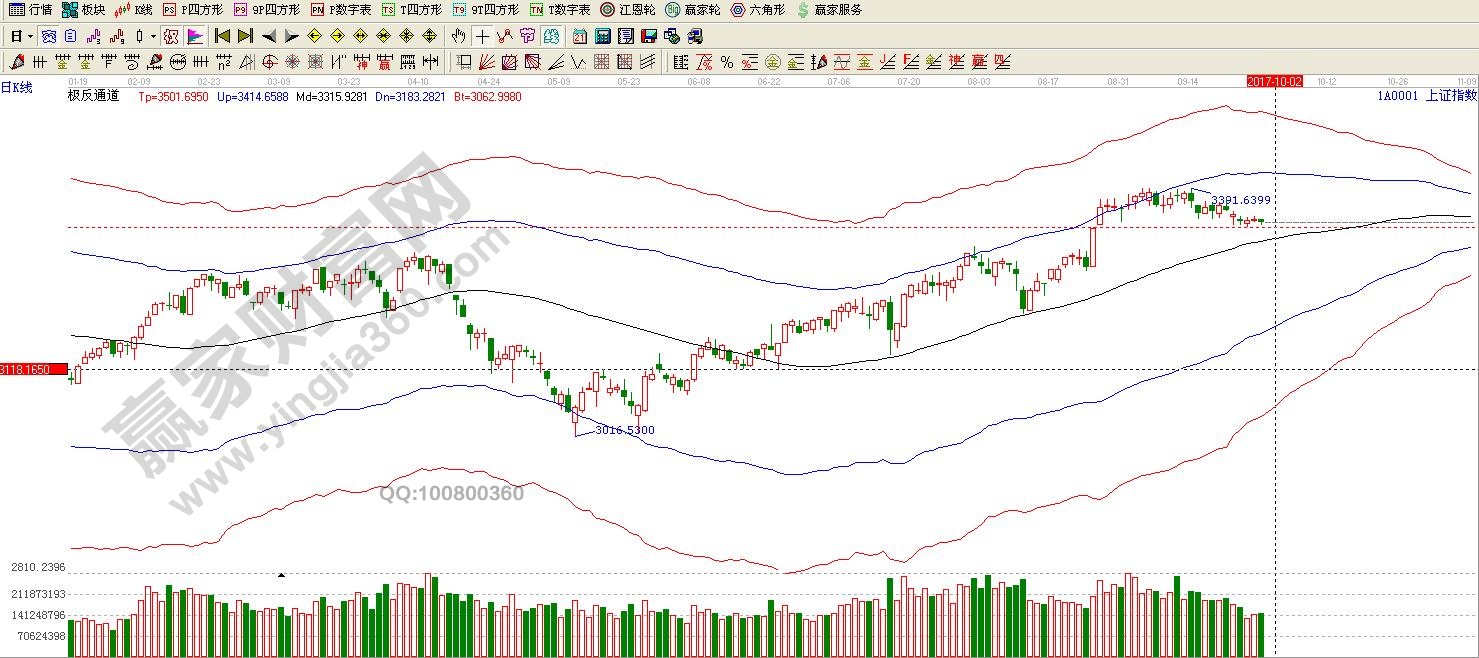Select the percent sign drawing tool
The width and height of the screenshot is (1479, 658).
(x=727, y=62)
